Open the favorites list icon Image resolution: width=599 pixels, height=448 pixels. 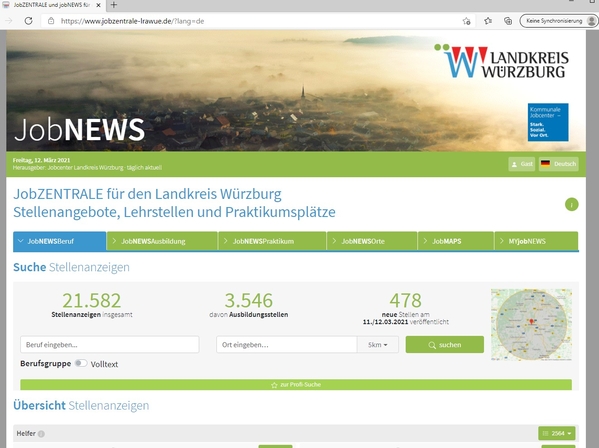coord(488,21)
